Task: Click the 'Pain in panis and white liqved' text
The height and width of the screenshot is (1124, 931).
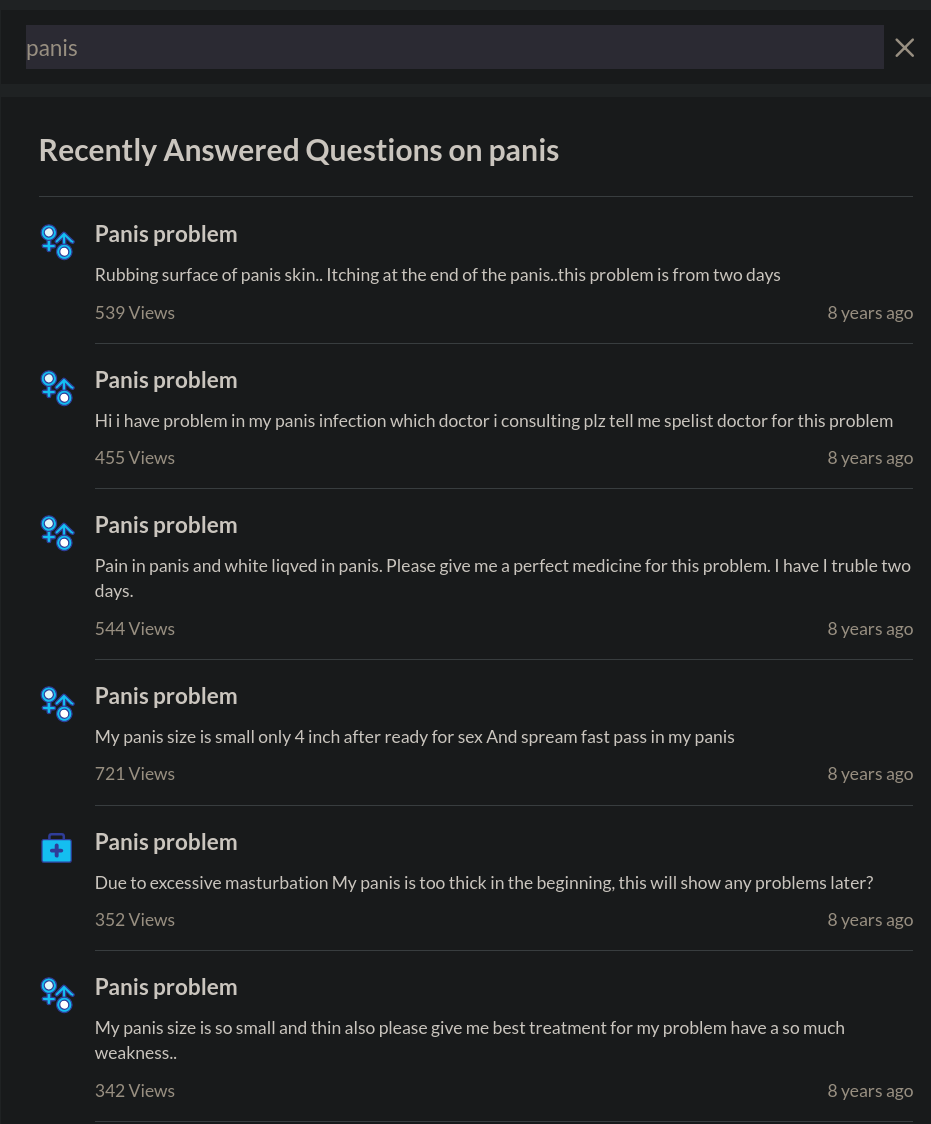Action: point(503,578)
